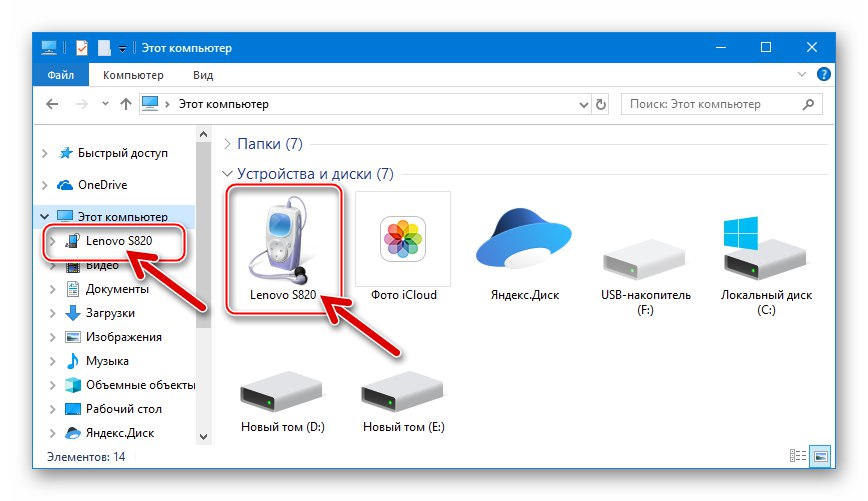Expand Загрузки tree node
868x501 pixels.
point(53,313)
